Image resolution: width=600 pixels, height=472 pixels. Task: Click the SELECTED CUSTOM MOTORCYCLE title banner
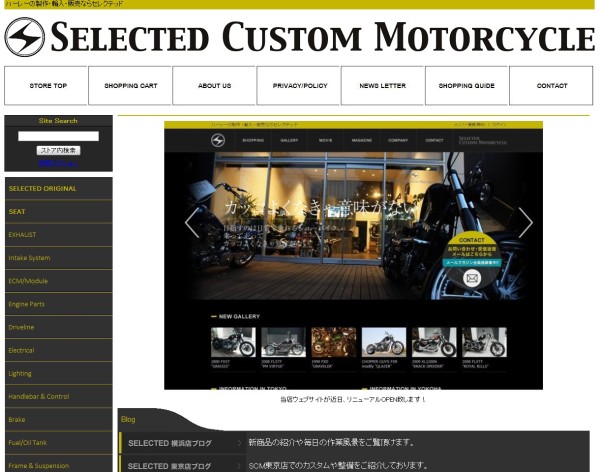click(x=323, y=37)
